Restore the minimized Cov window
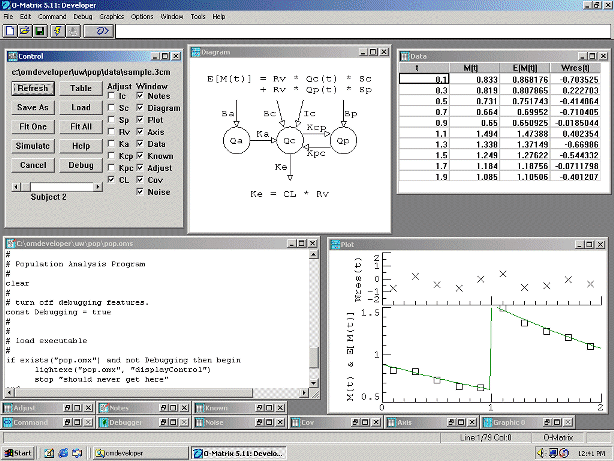Viewport: 614px width, 461px height. (x=355, y=422)
